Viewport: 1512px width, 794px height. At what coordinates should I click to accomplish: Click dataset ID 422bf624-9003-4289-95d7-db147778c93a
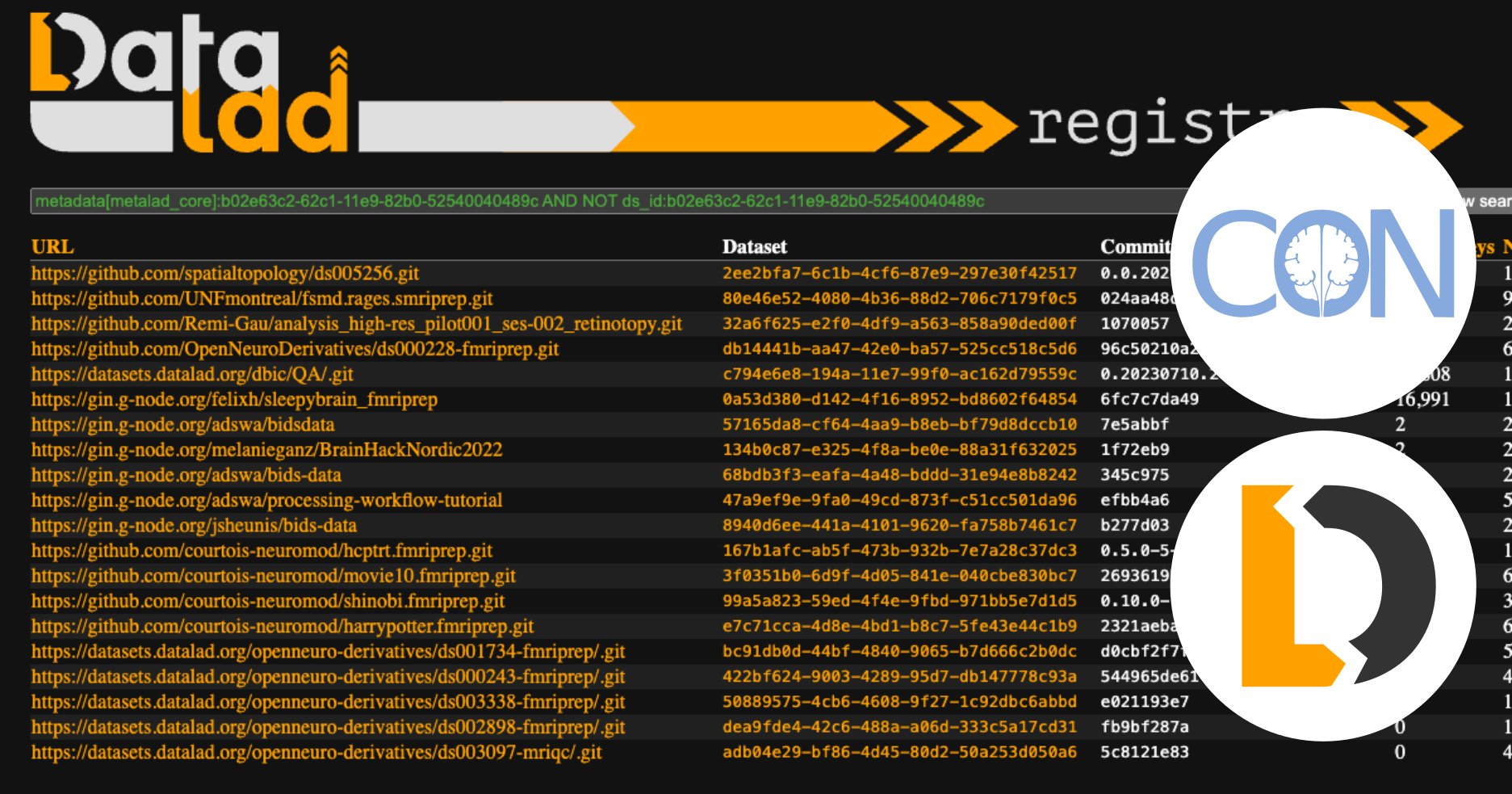[899, 676]
